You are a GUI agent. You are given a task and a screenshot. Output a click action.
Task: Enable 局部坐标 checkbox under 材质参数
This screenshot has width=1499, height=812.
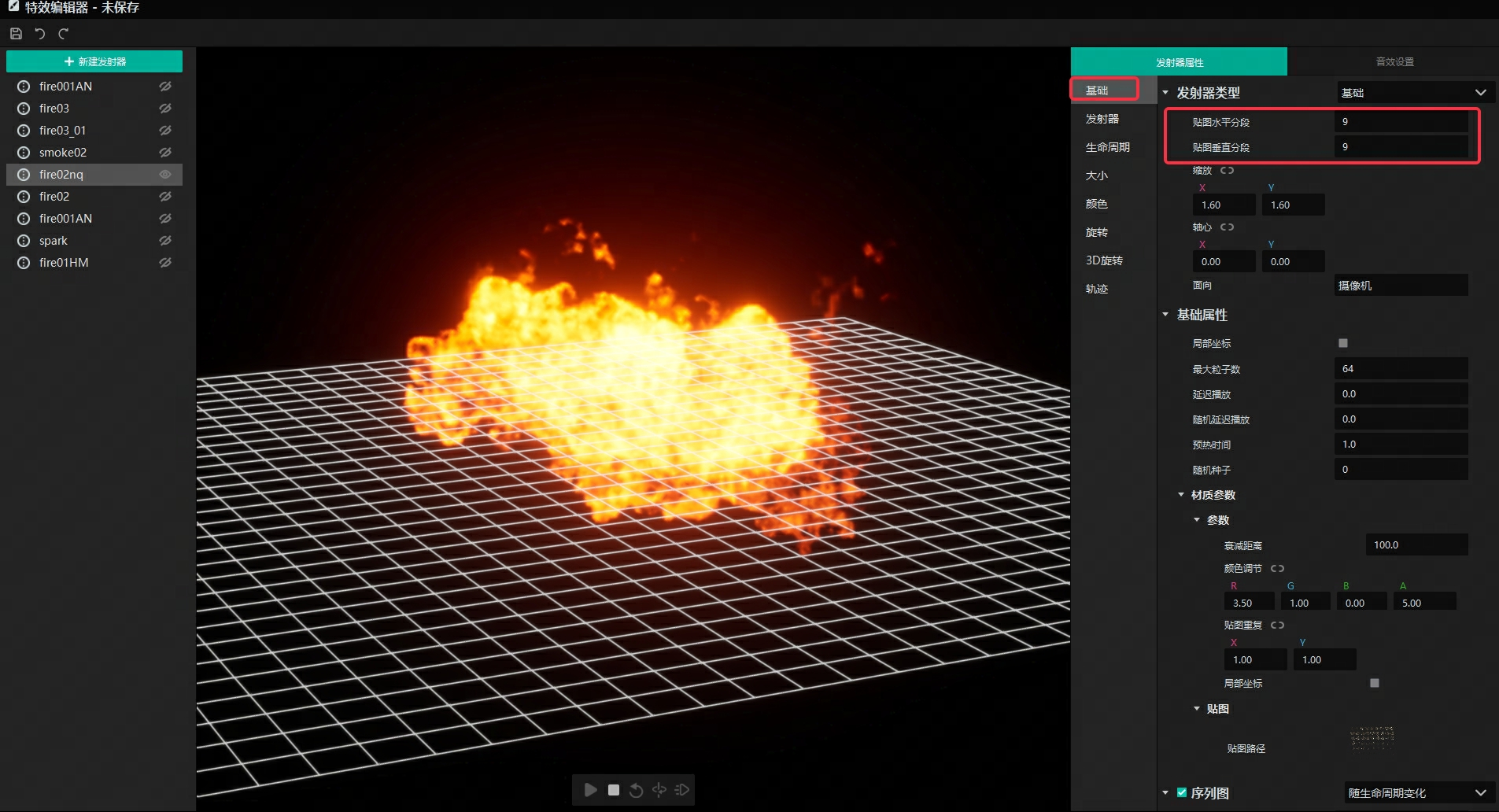[x=1375, y=683]
